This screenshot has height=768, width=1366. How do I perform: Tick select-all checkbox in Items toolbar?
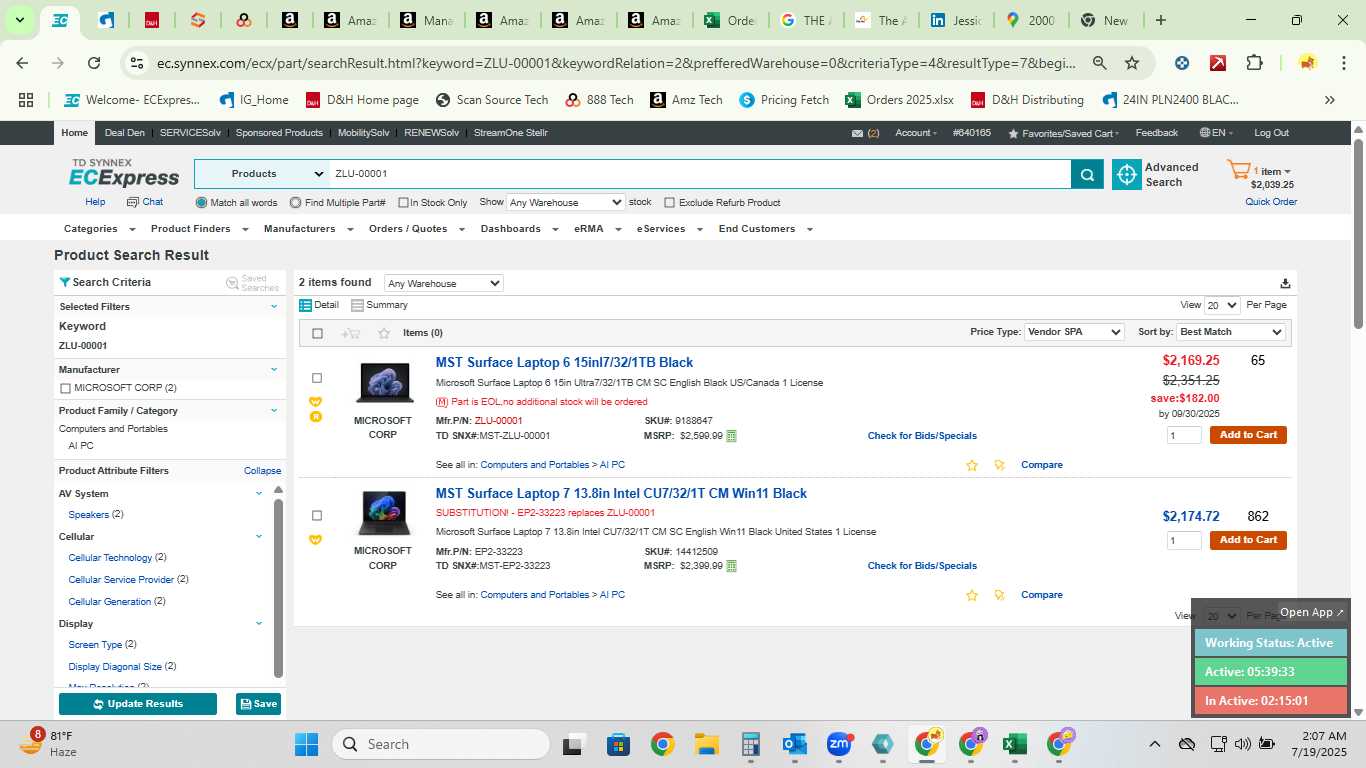pos(317,333)
